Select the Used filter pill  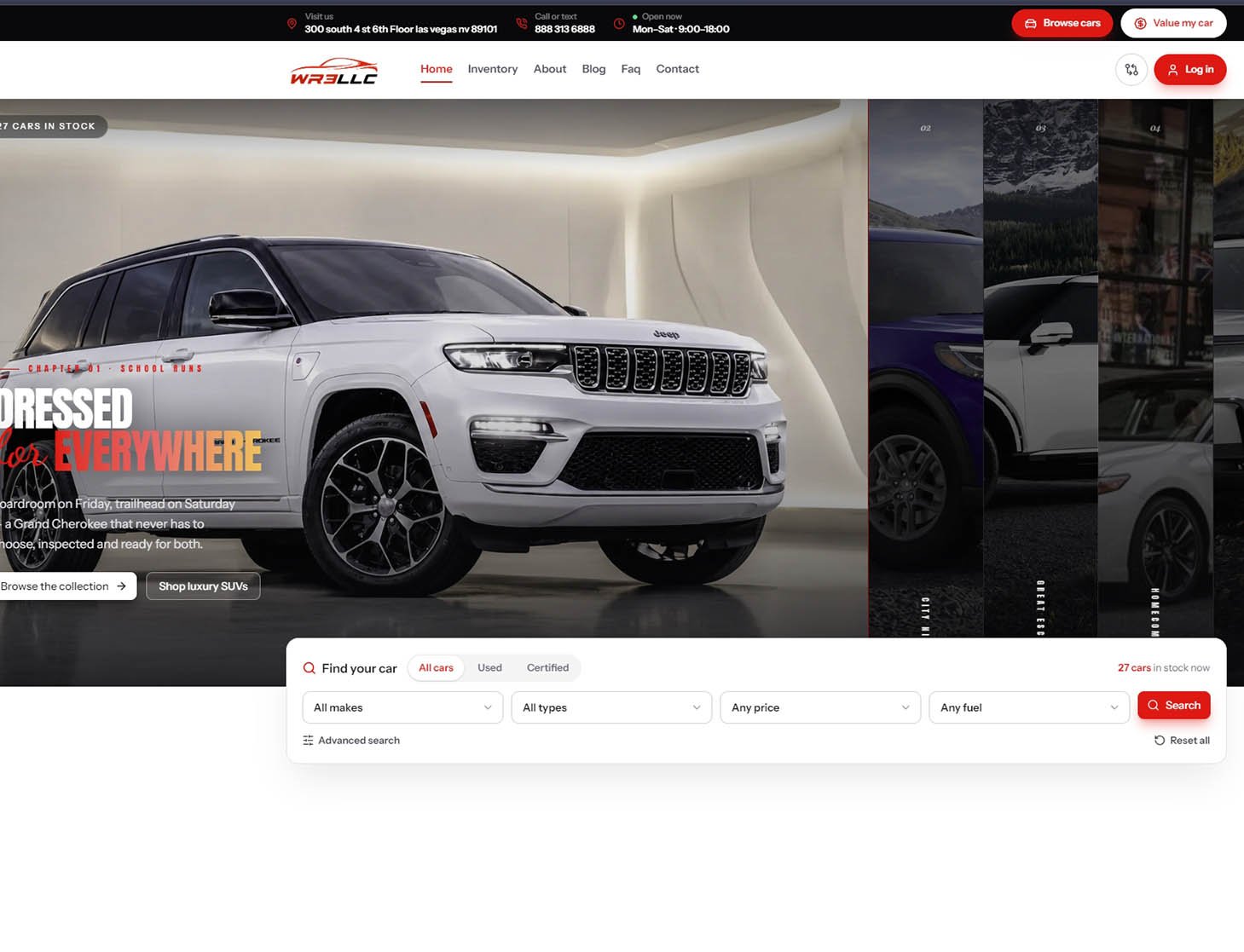pyautogui.click(x=489, y=668)
